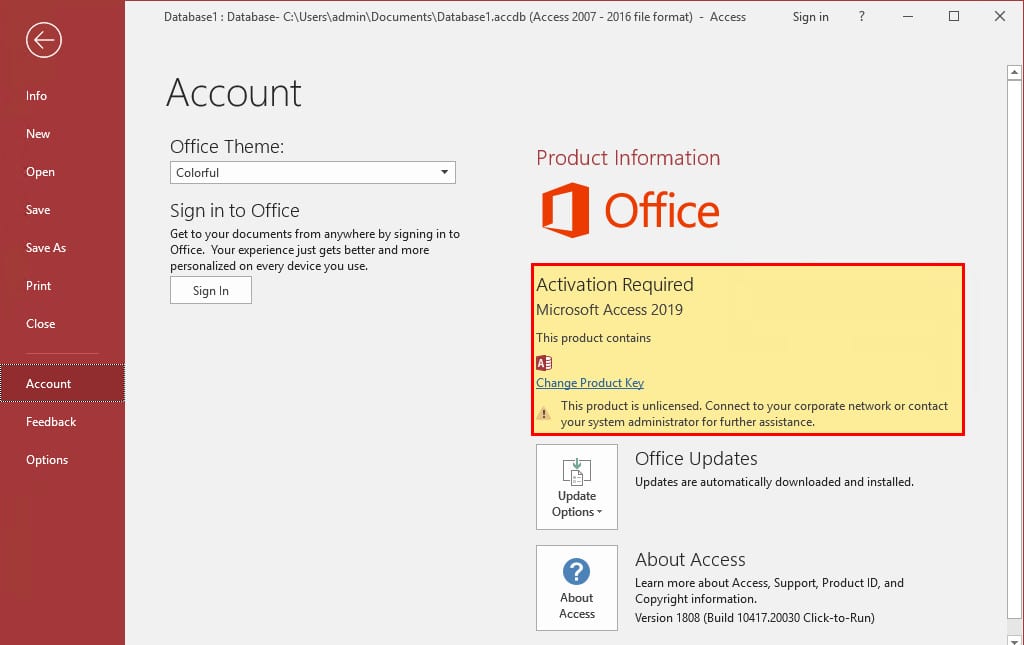
Task: Open the help question mark in title bar
Action: pos(861,16)
